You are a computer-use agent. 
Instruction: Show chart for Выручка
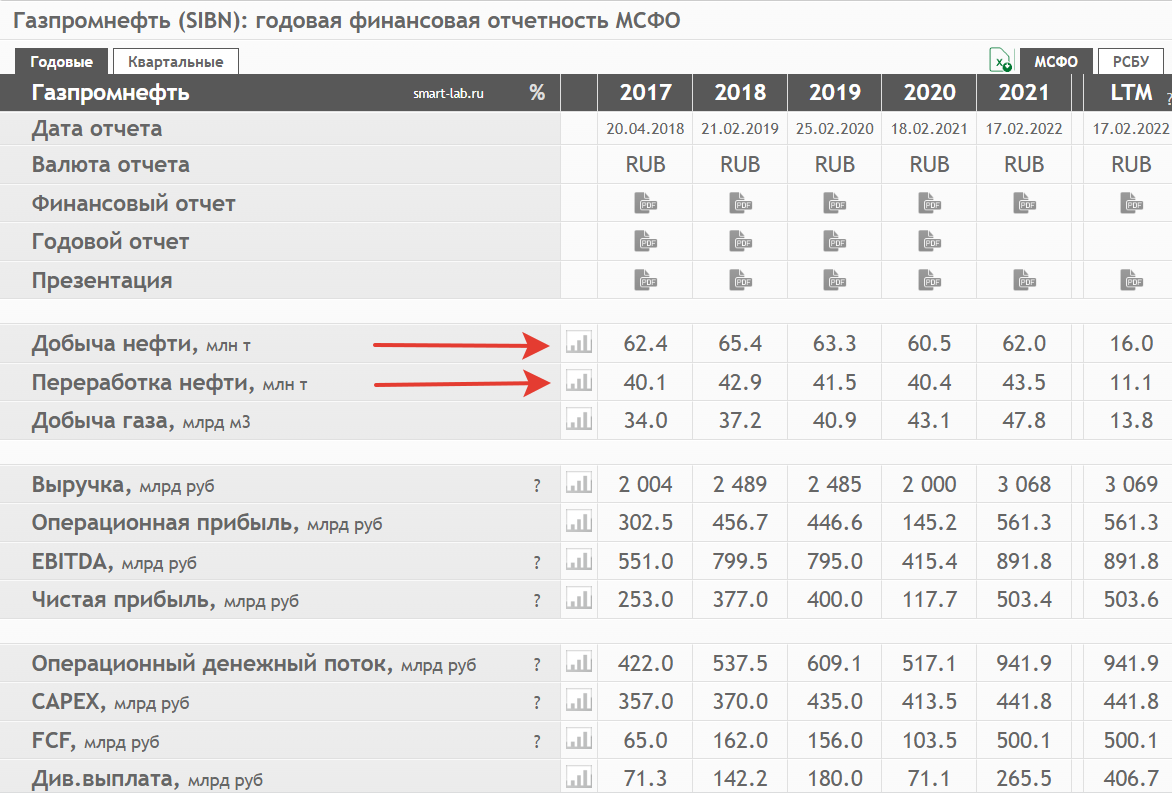579,483
